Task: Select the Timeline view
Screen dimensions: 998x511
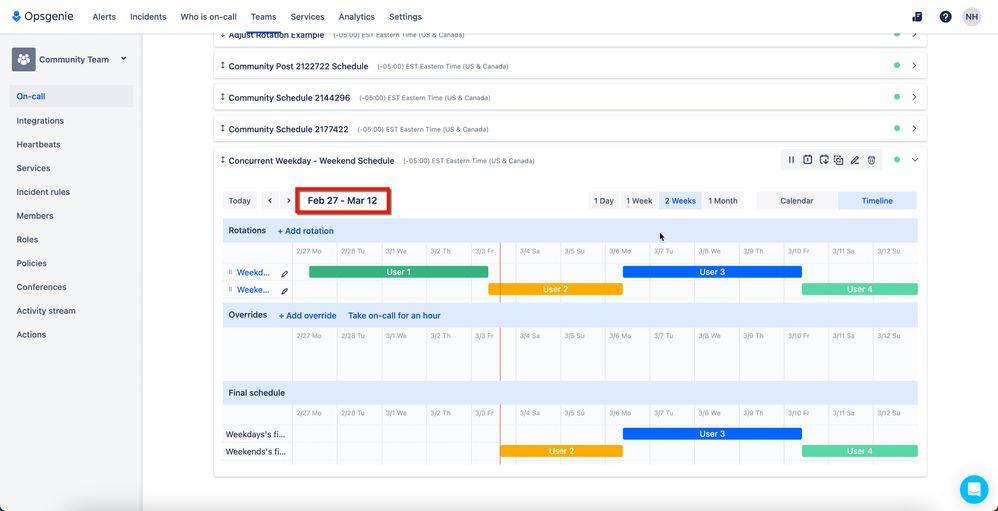Action: click(877, 200)
